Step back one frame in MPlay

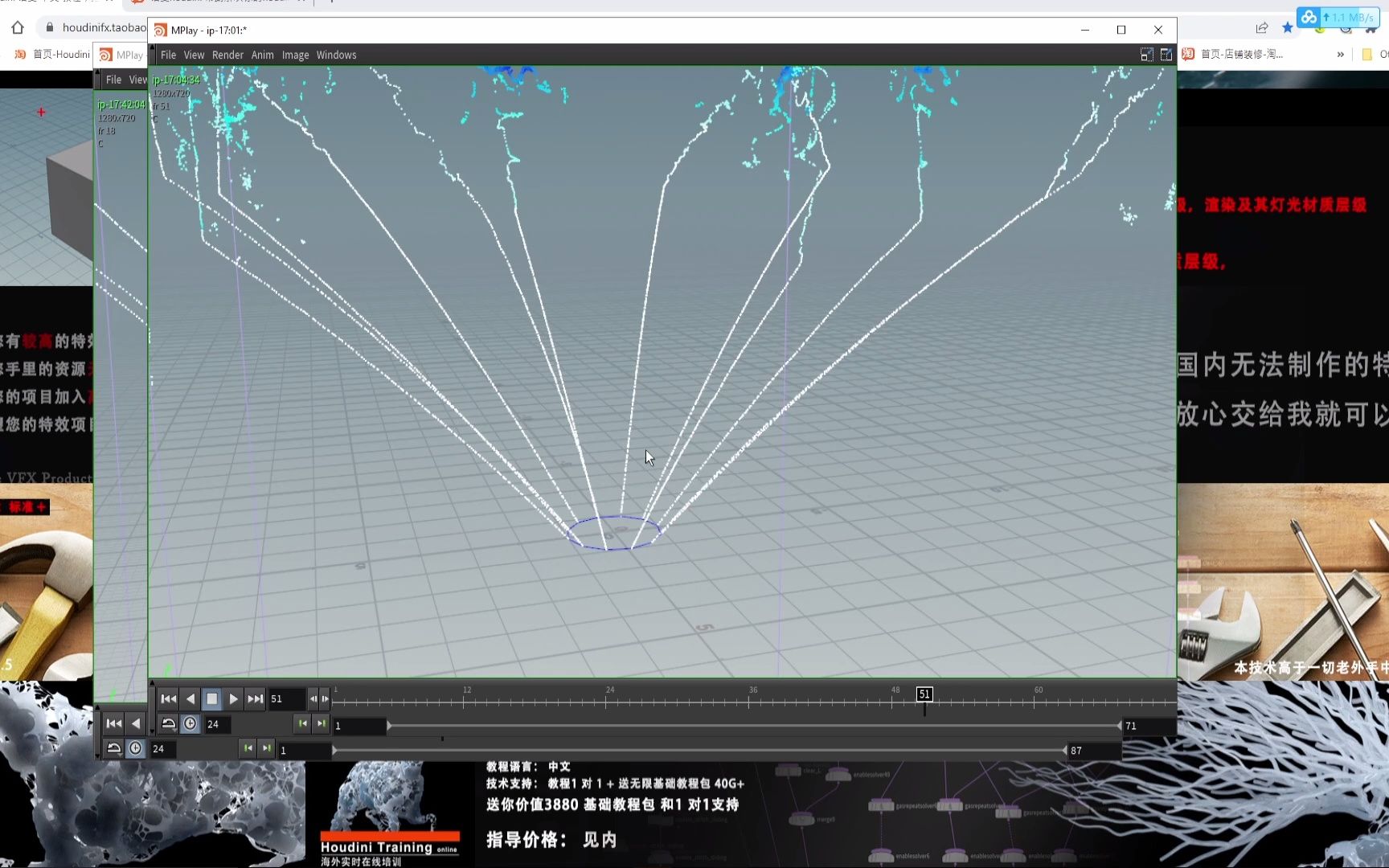(x=313, y=698)
